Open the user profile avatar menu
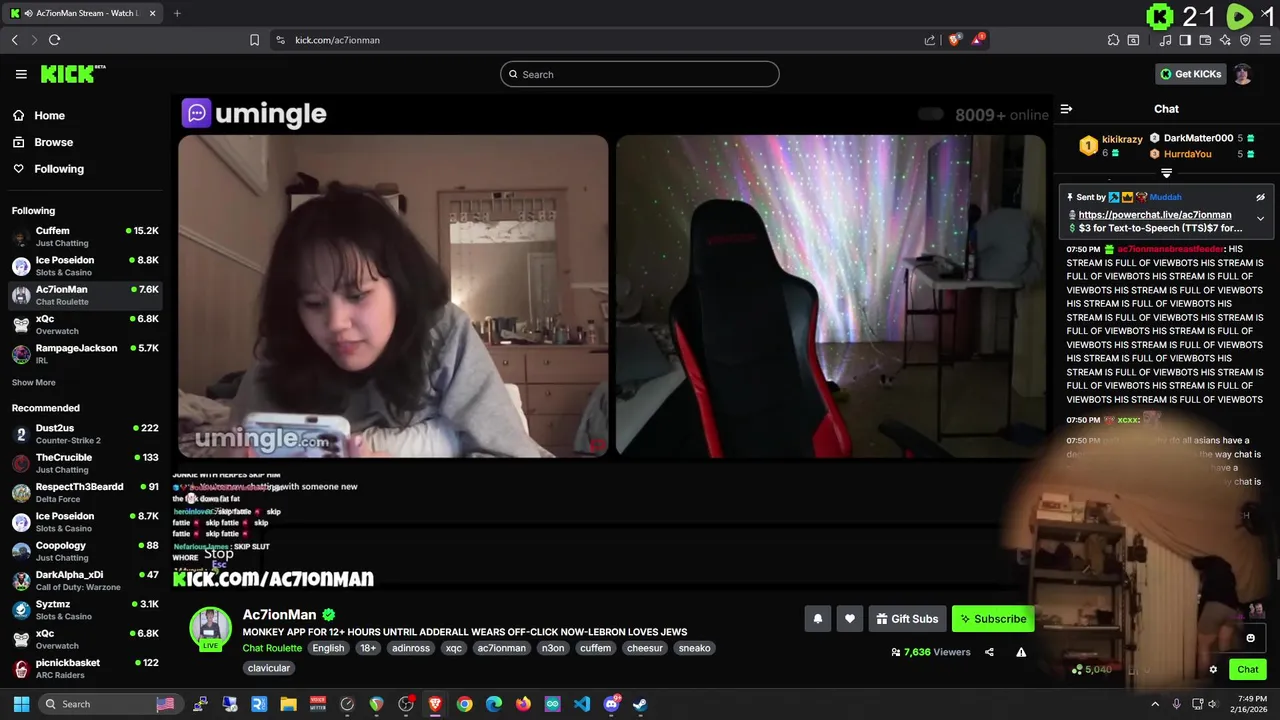The height and width of the screenshot is (720, 1280). click(1243, 74)
